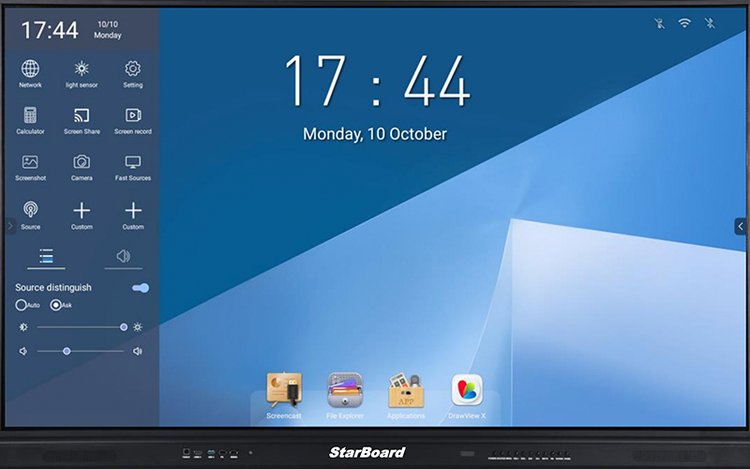Open Fast Sources

click(133, 167)
